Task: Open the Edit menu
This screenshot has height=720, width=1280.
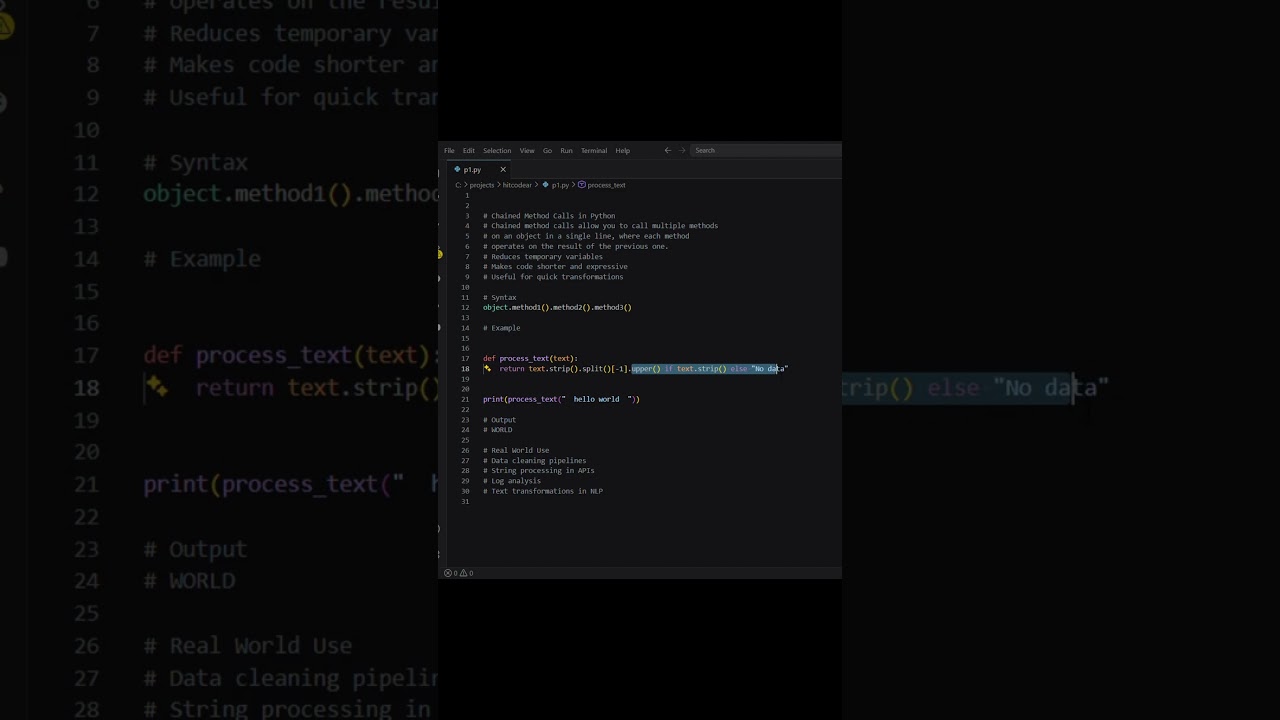Action: click(468, 150)
